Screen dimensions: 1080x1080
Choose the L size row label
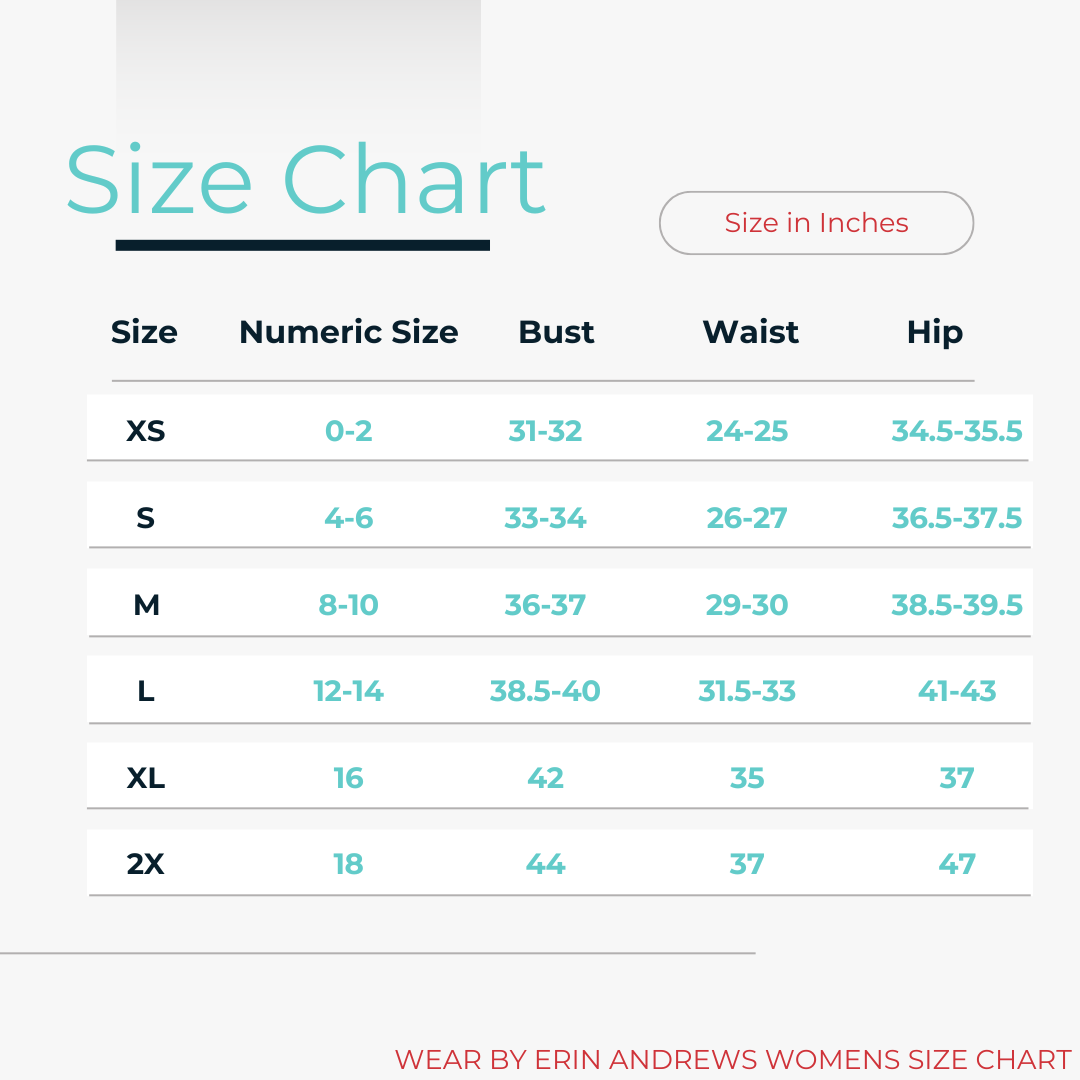point(146,691)
